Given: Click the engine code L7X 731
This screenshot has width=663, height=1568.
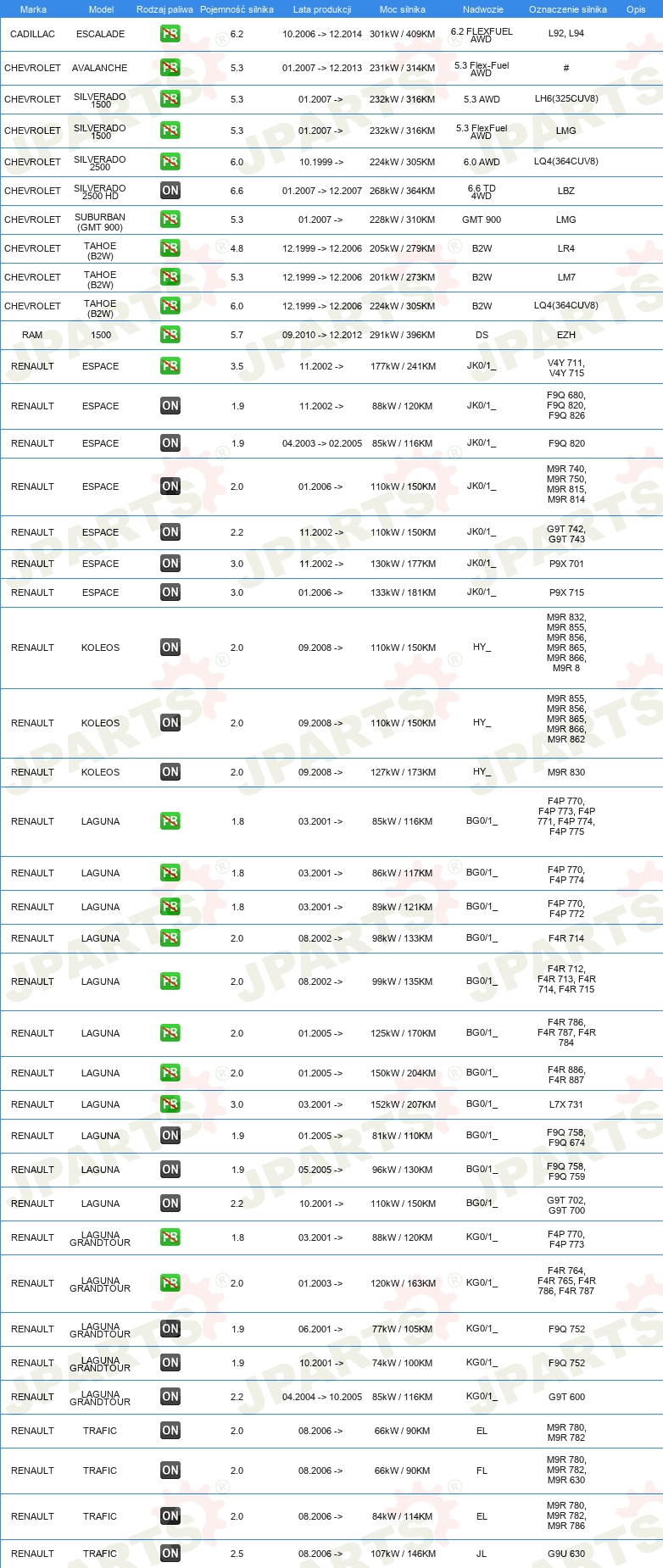Looking at the screenshot, I should click(566, 1104).
